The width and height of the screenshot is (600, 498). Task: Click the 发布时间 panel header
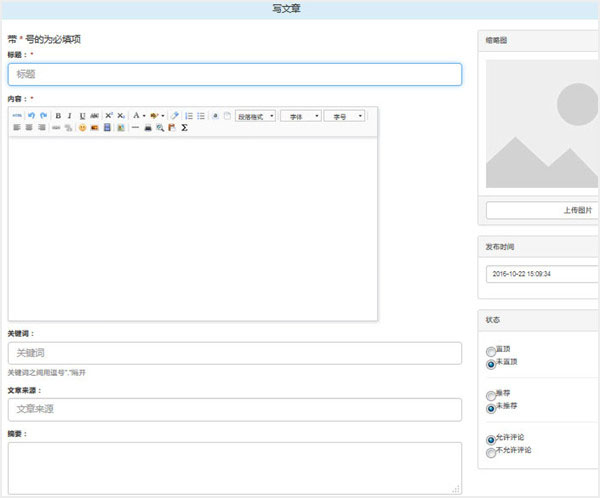point(539,247)
